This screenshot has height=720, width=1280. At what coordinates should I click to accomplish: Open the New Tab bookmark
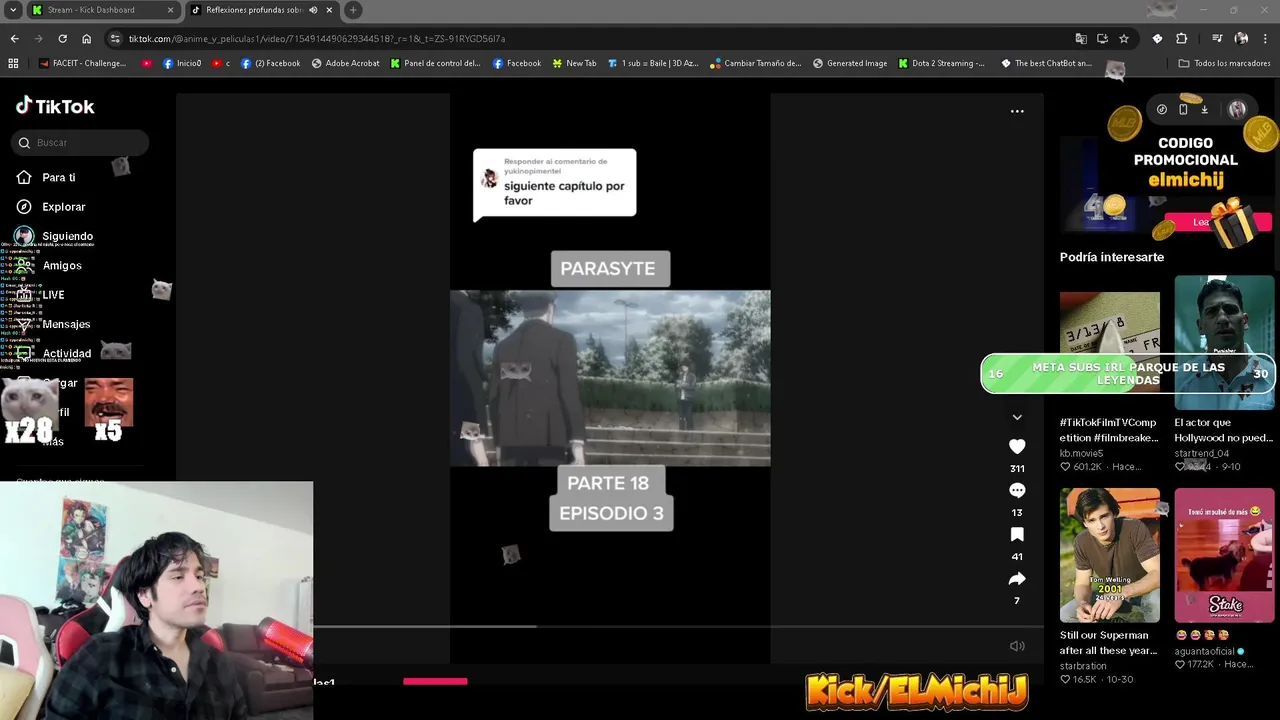coord(574,63)
